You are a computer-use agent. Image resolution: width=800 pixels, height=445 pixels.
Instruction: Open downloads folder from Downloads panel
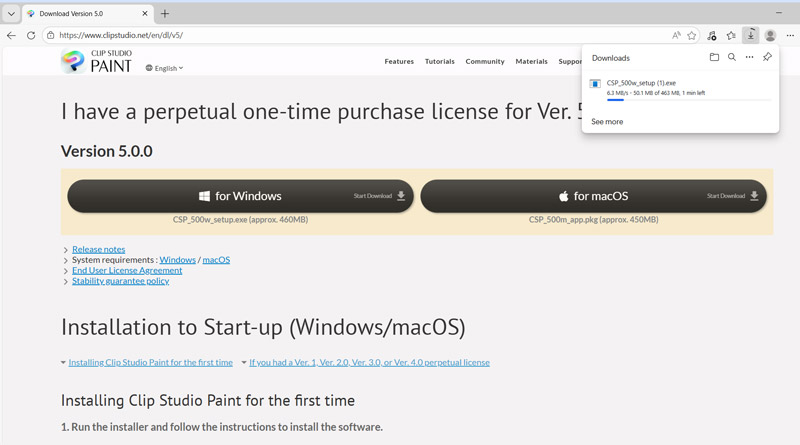714,58
